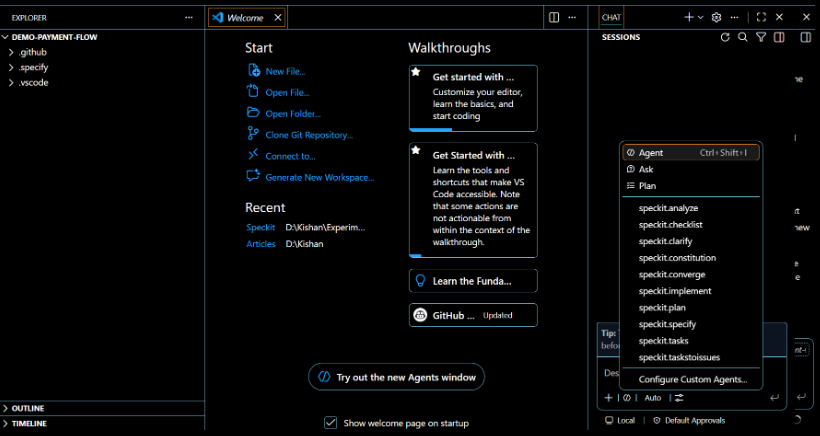Click the agent mode picker icon in the chat input
This screenshot has height=436, width=820.
click(x=627, y=398)
